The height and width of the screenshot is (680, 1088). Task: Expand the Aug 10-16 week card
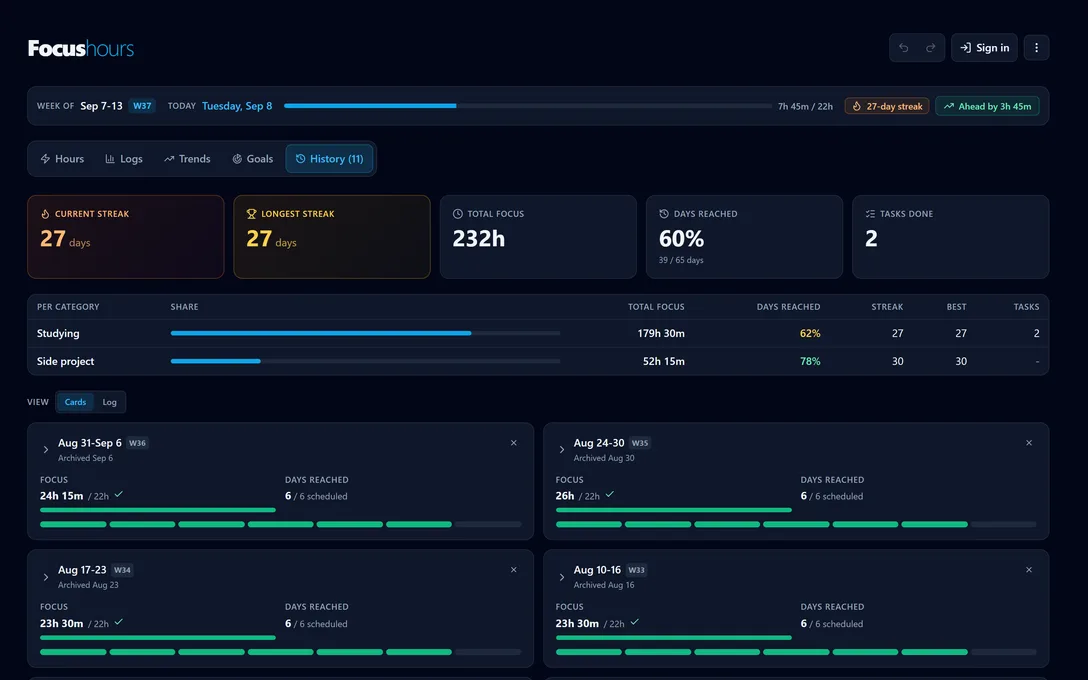coord(561,577)
